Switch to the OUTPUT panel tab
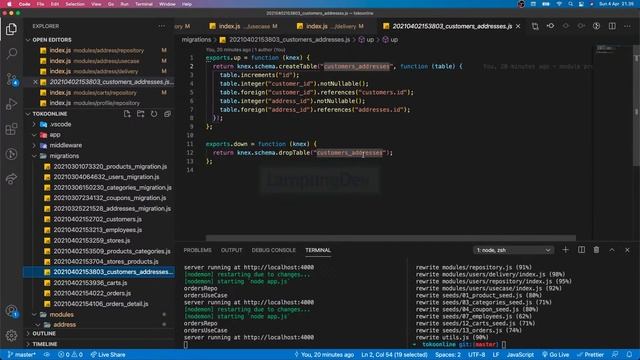Image resolution: width=640 pixels, height=360 pixels. point(231,250)
